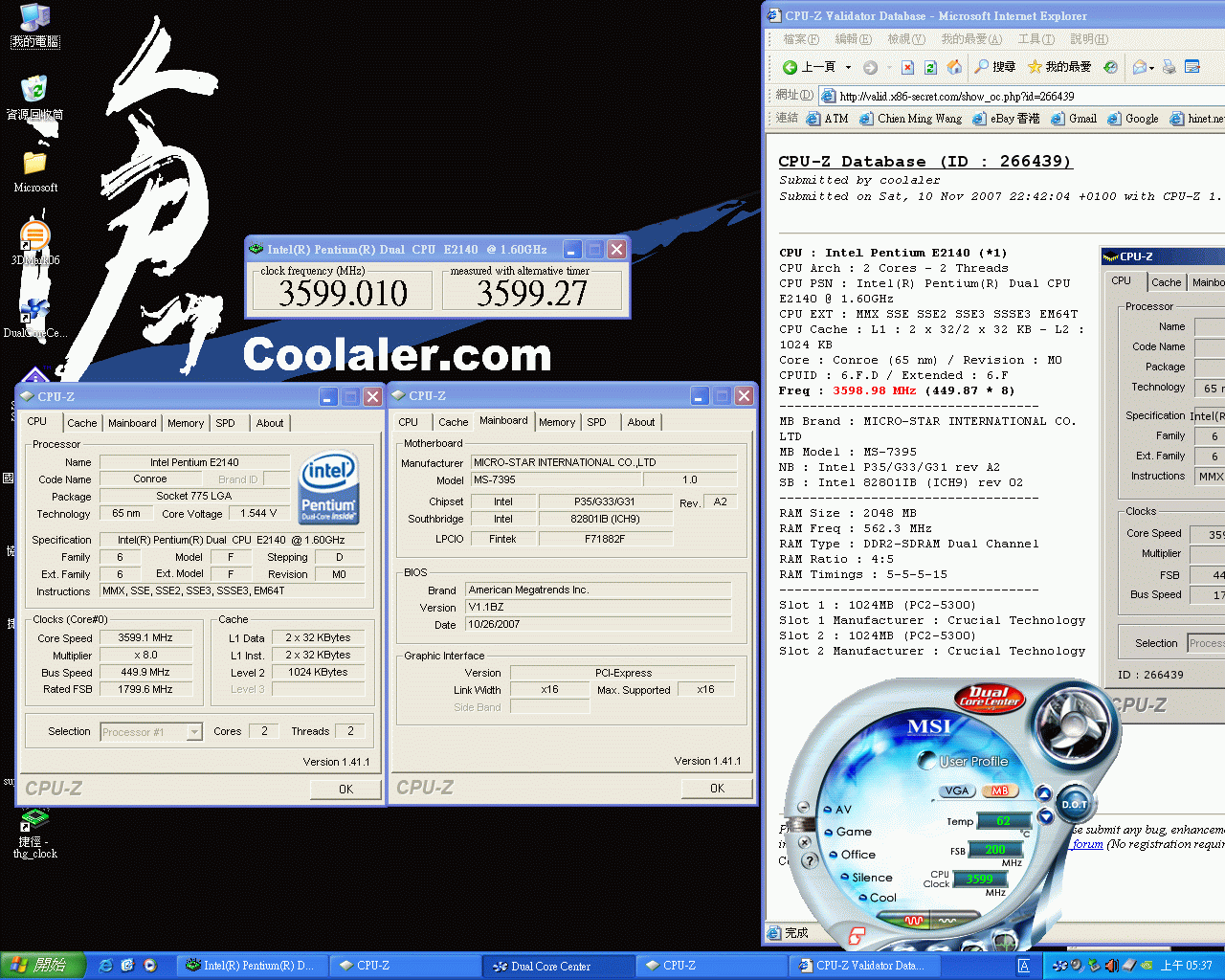Open the ATM link in IE Links bar
Screen dimensions: 1225x980
coord(827,119)
